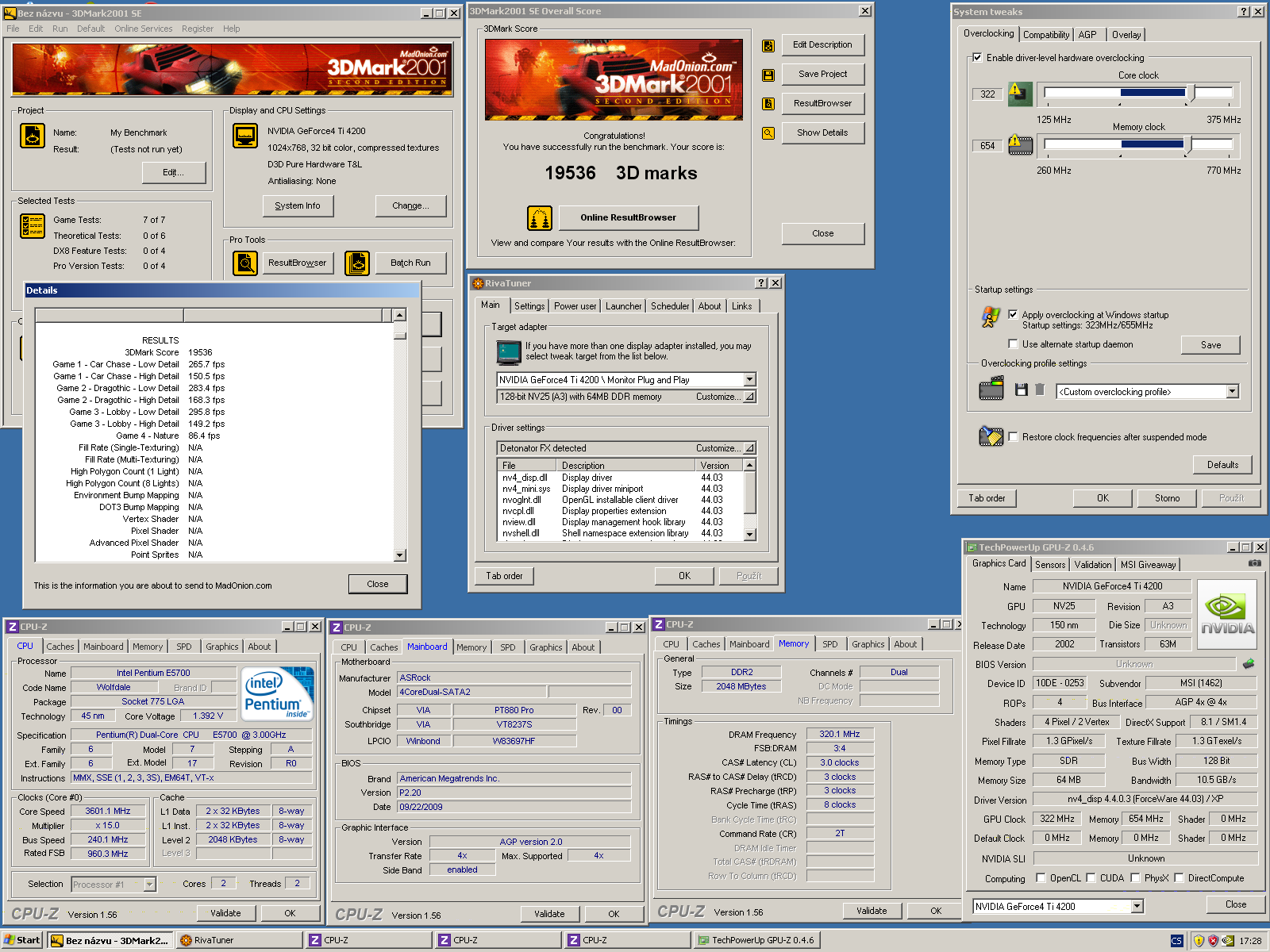Viewport: 1270px width, 952px height.
Task: Click the Core clock slider handle
Action: point(1191,93)
